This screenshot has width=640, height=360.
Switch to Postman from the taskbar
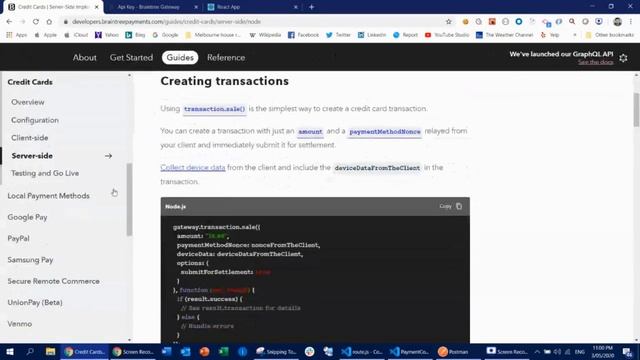(x=453, y=351)
